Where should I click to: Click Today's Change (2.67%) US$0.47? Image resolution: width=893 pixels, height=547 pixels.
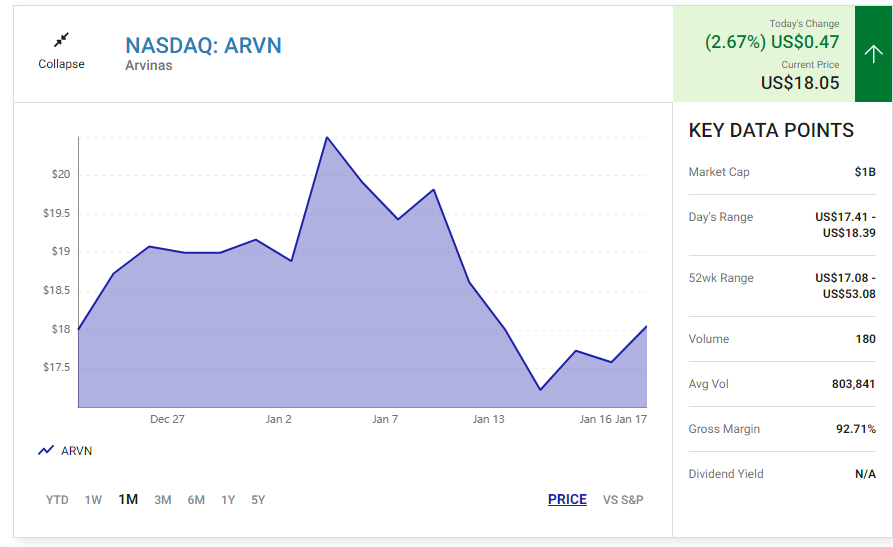772,42
